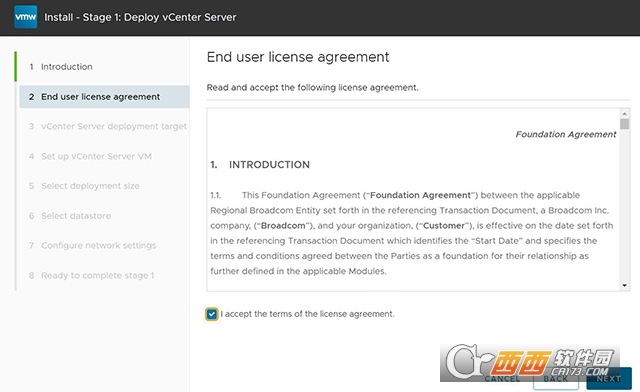The image size is (640, 392).
Task: Open step 3 vCenter Server deployment target
Action: [x=108, y=127]
